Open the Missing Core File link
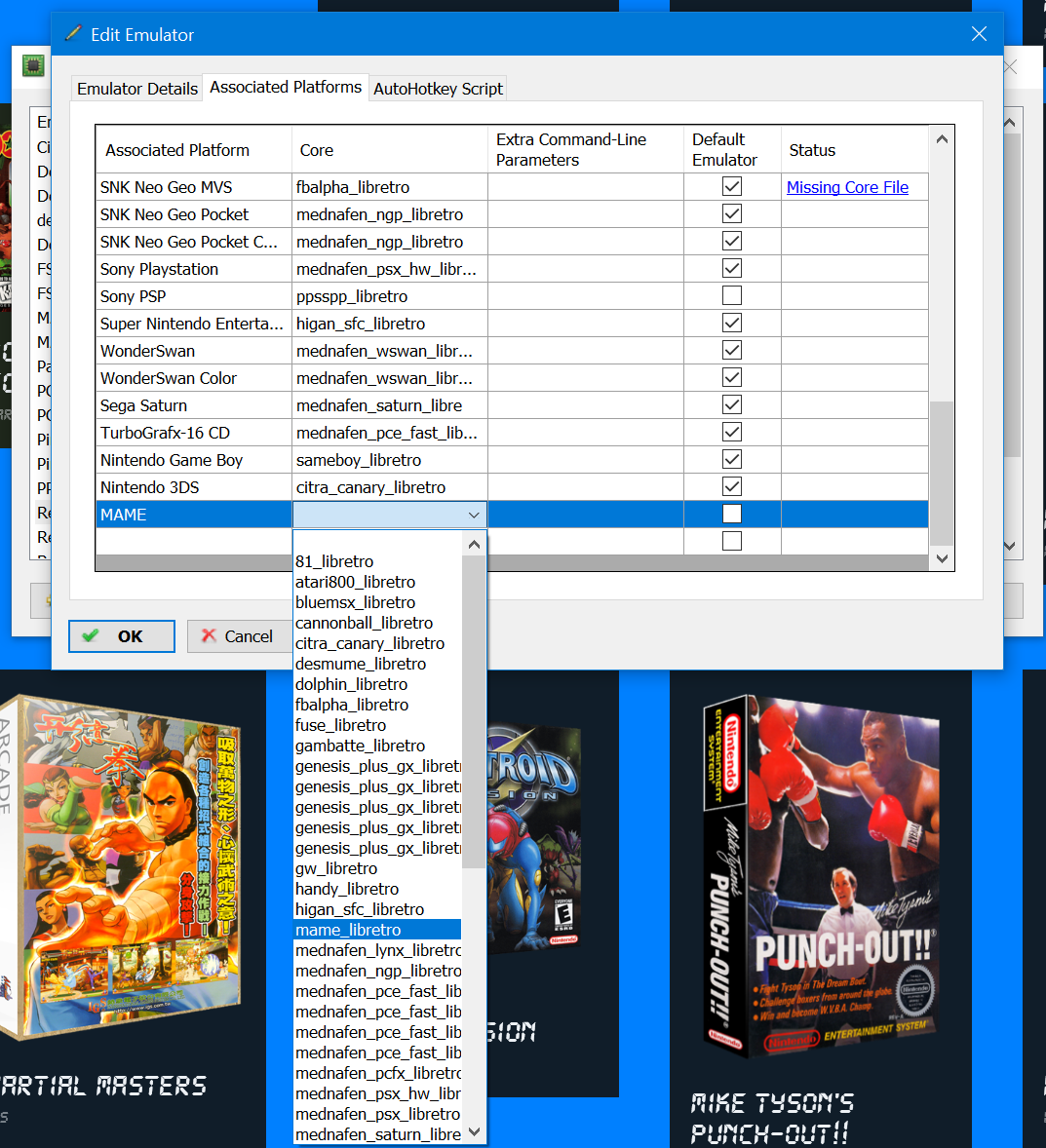 click(847, 187)
